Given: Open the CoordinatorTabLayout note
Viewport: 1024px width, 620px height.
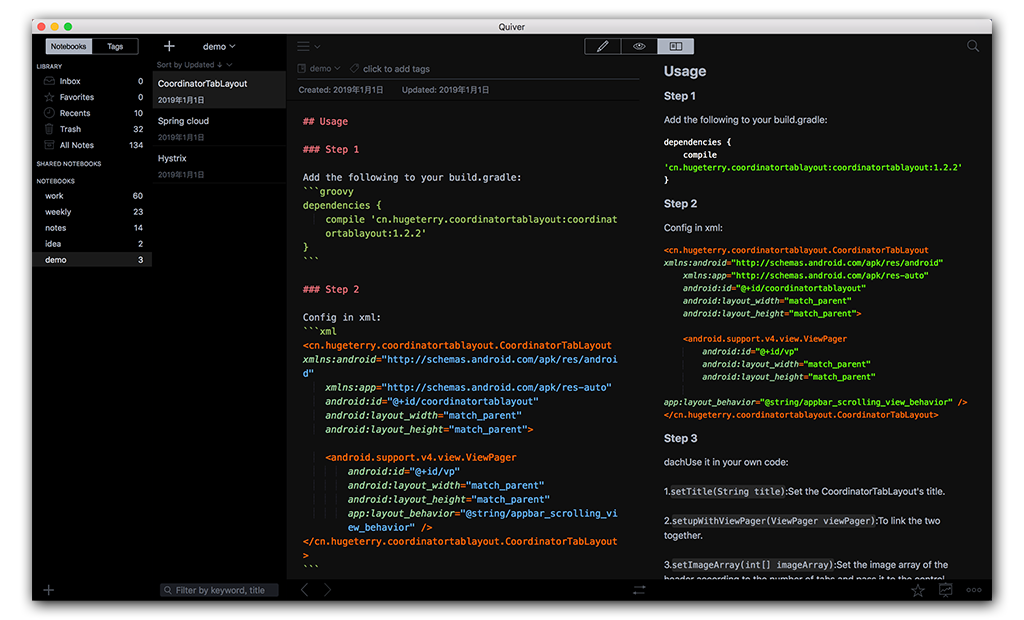Looking at the screenshot, I should pos(219,90).
